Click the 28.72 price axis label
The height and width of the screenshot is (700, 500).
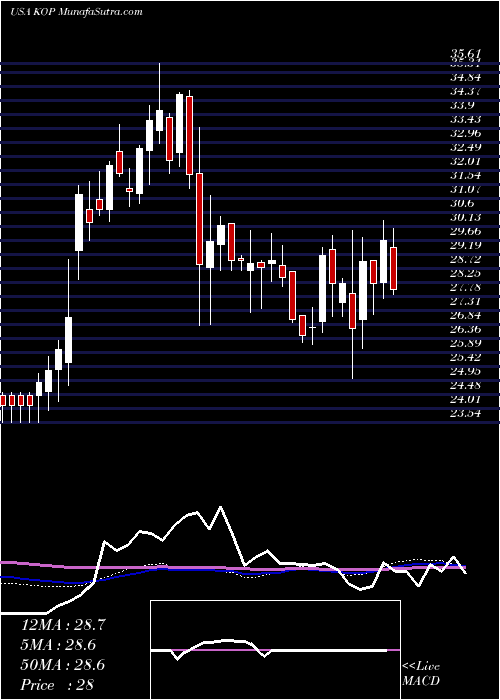click(467, 259)
